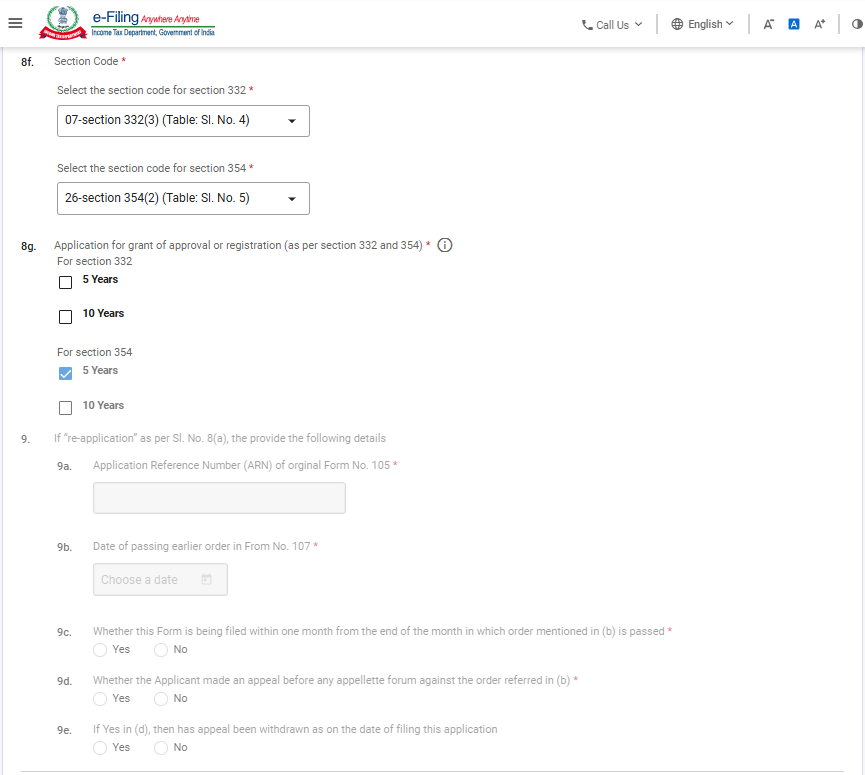865x775 pixels.
Task: Click the item 9 re-application heading text
Action: point(220,438)
